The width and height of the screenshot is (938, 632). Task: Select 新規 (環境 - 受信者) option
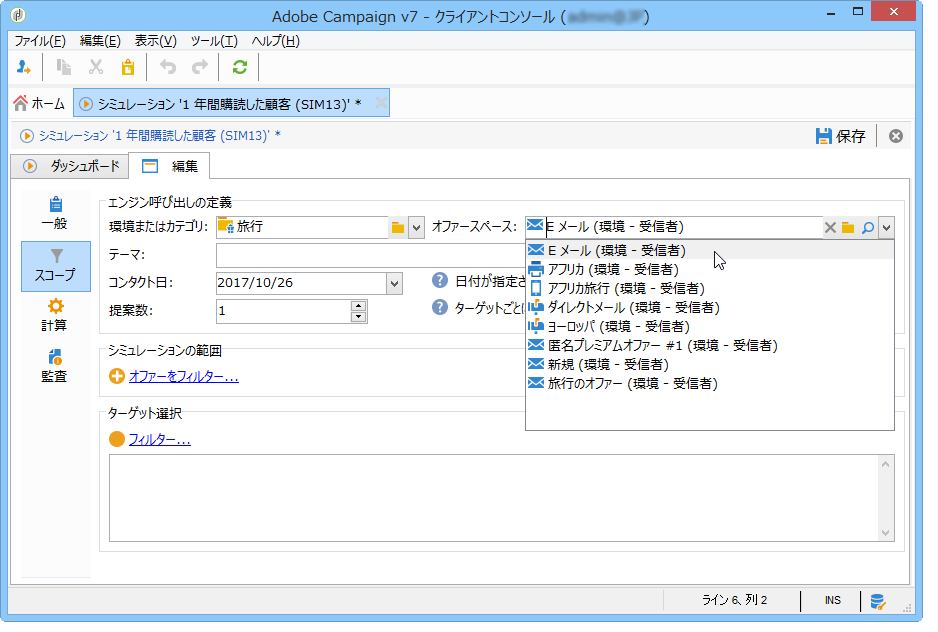click(x=709, y=364)
